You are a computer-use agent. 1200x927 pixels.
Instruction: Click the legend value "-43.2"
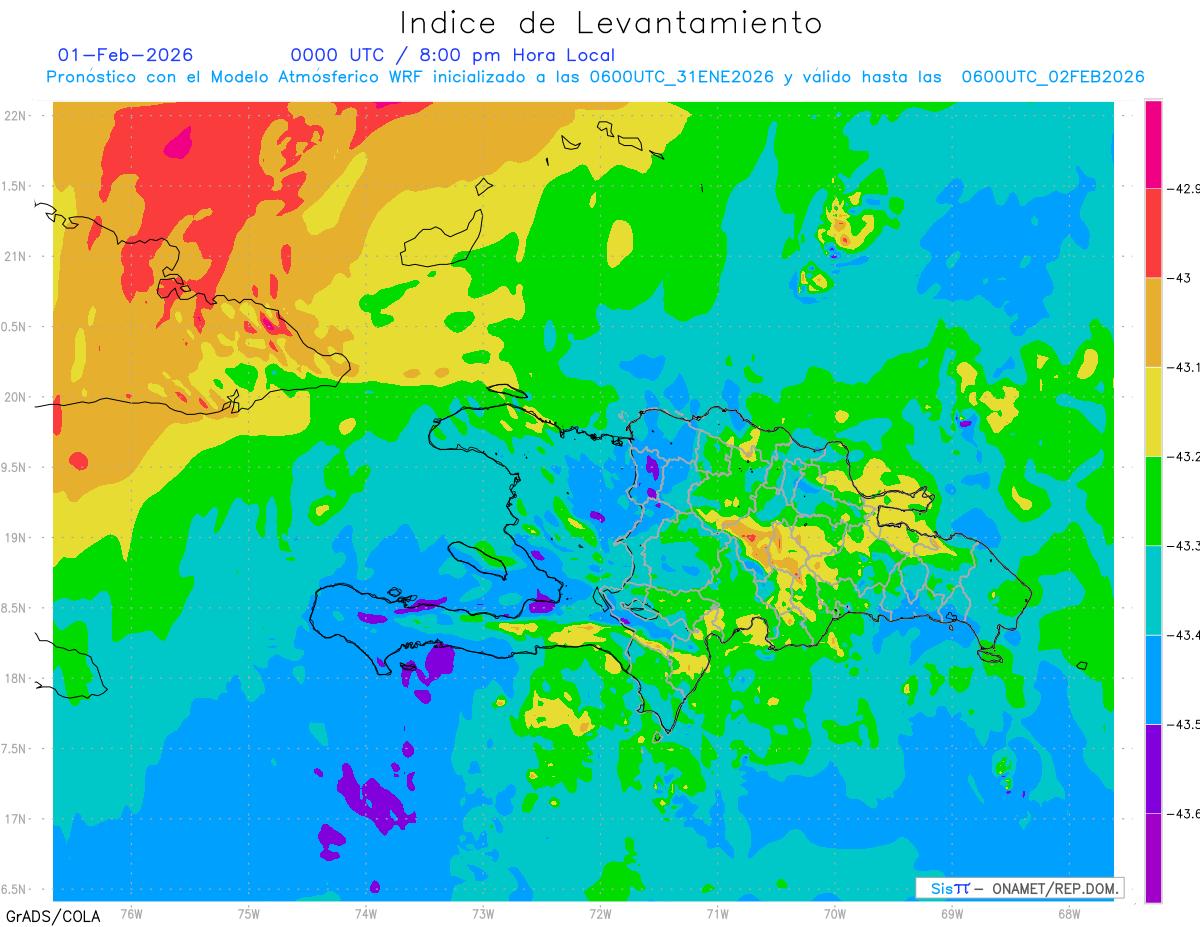click(1184, 456)
